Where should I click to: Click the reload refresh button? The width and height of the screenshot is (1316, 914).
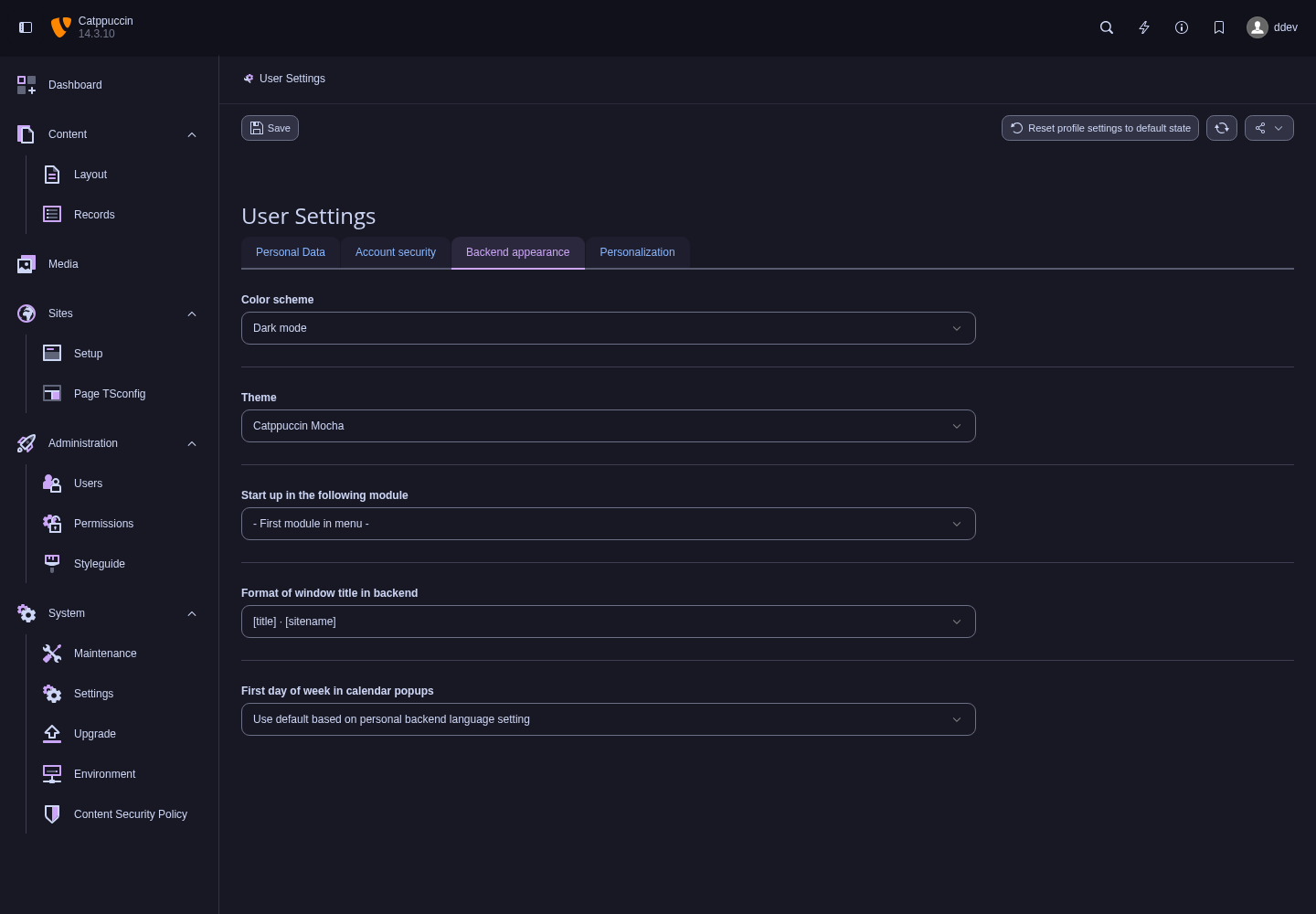point(1222,128)
